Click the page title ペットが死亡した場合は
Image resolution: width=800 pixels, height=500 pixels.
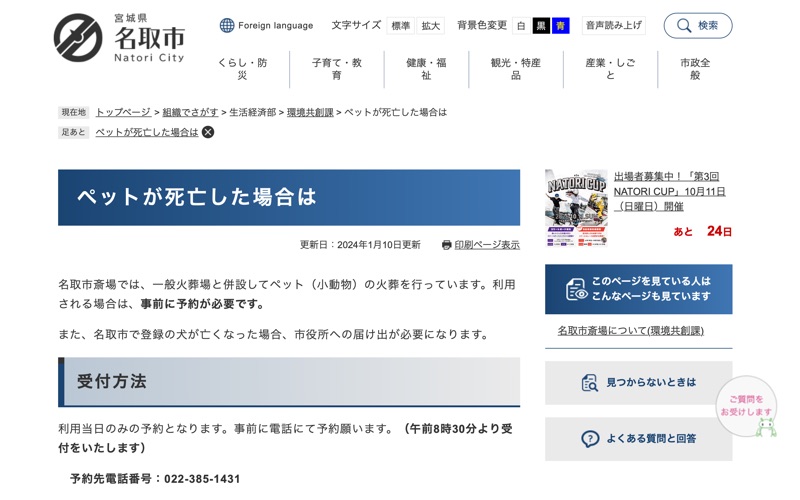click(197, 197)
